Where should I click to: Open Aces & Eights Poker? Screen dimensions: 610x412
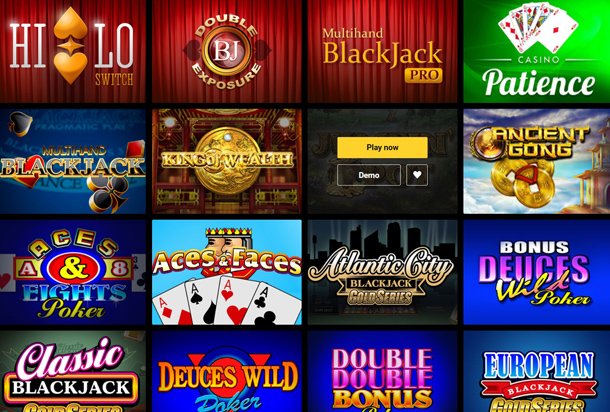click(x=73, y=272)
